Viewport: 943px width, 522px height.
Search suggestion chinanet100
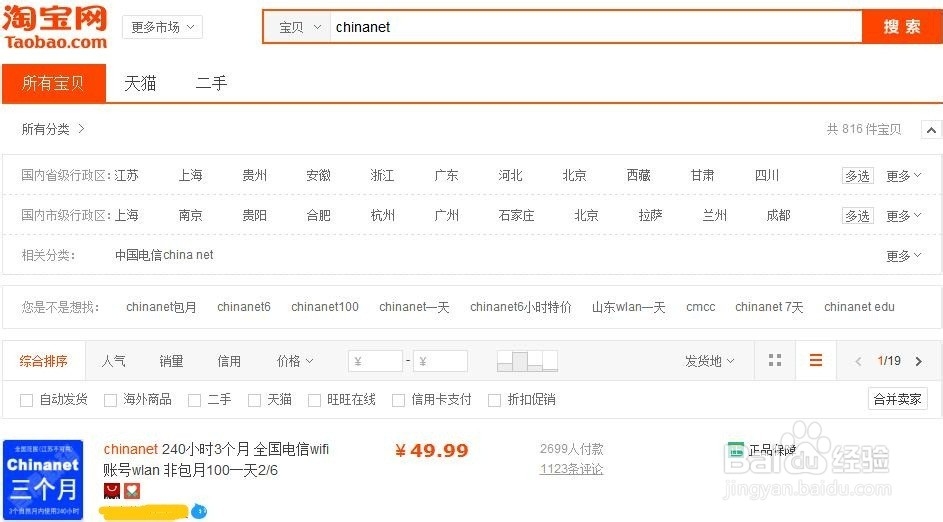click(x=325, y=307)
